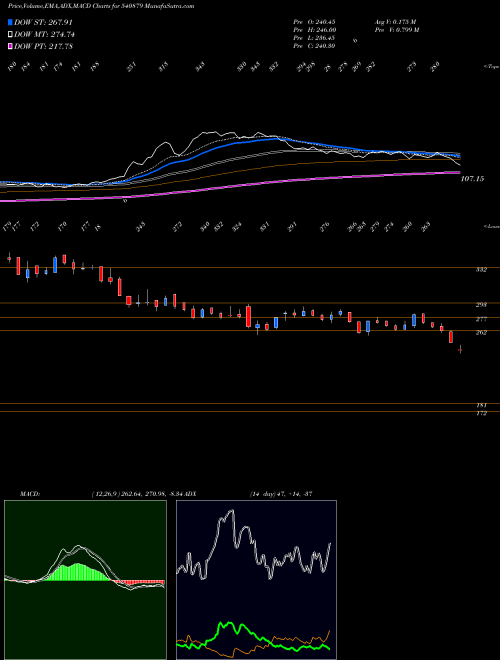Screen dimensions: 500x660
Task: Click the white DOW MT legend swatch
Action: pyautogui.click(x=11, y=34)
